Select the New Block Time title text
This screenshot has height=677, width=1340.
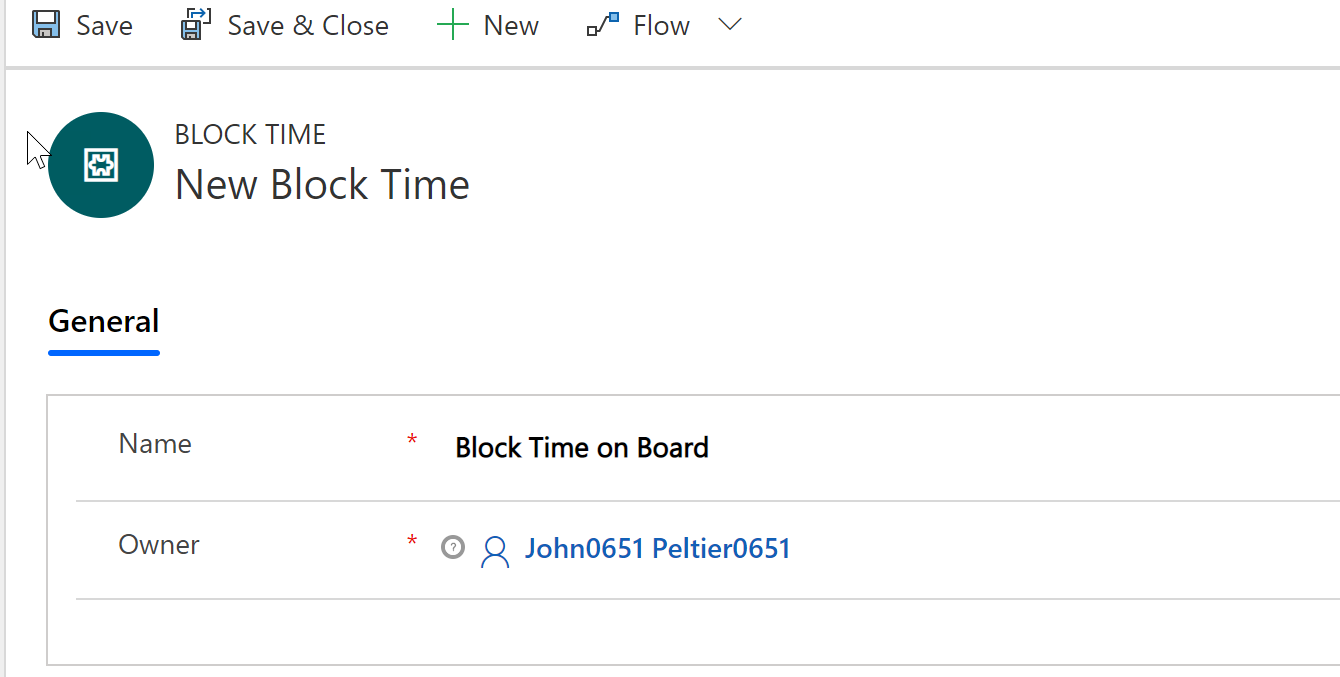[321, 184]
